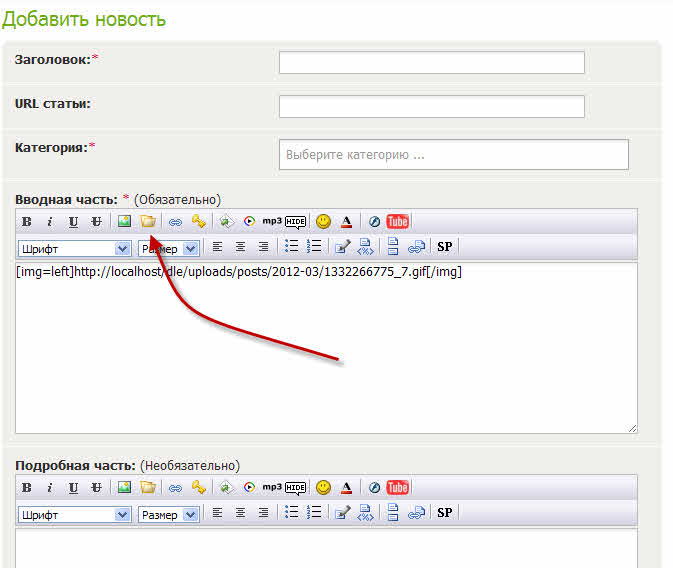Viewport: 673px width, 568px height.
Task: Toggle Bold in the Вводная часть toolbar
Action: coord(27,222)
